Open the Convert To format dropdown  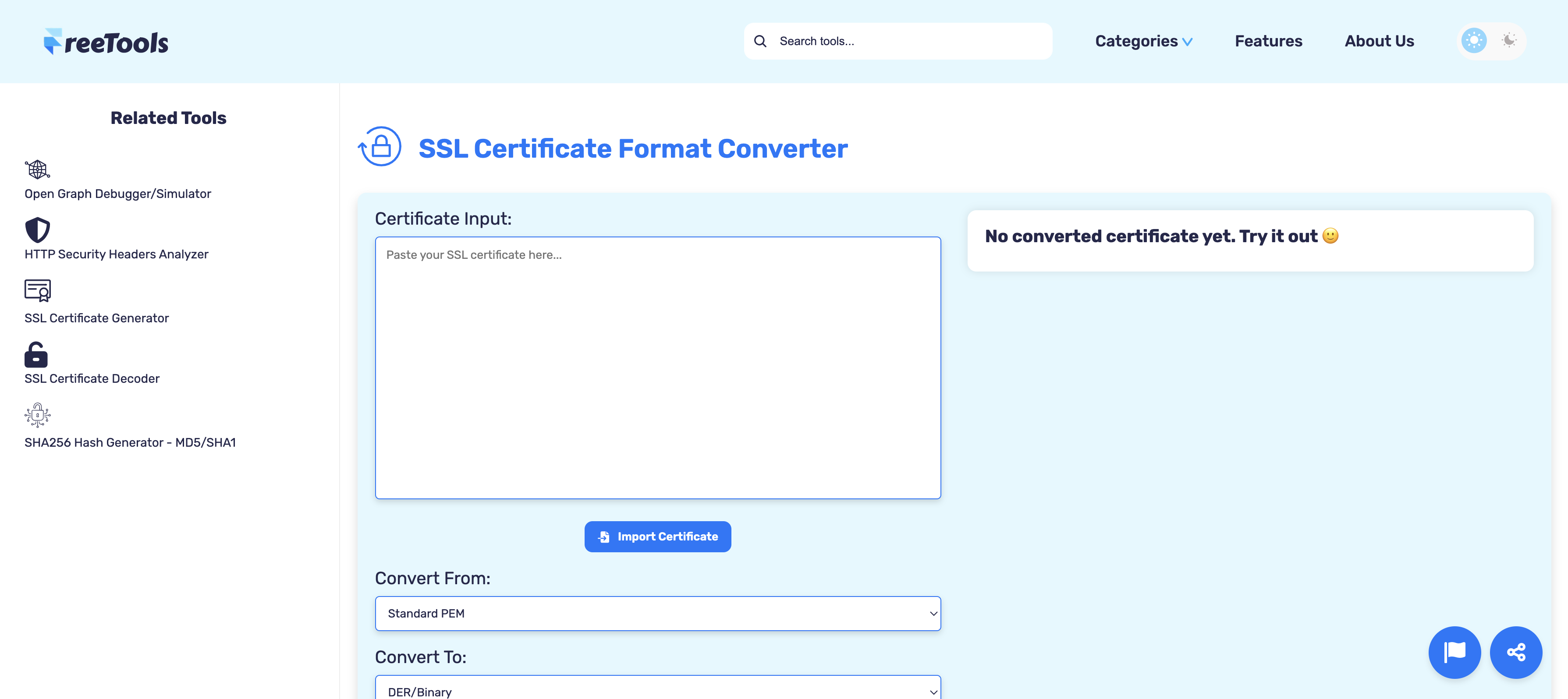pyautogui.click(x=657, y=691)
